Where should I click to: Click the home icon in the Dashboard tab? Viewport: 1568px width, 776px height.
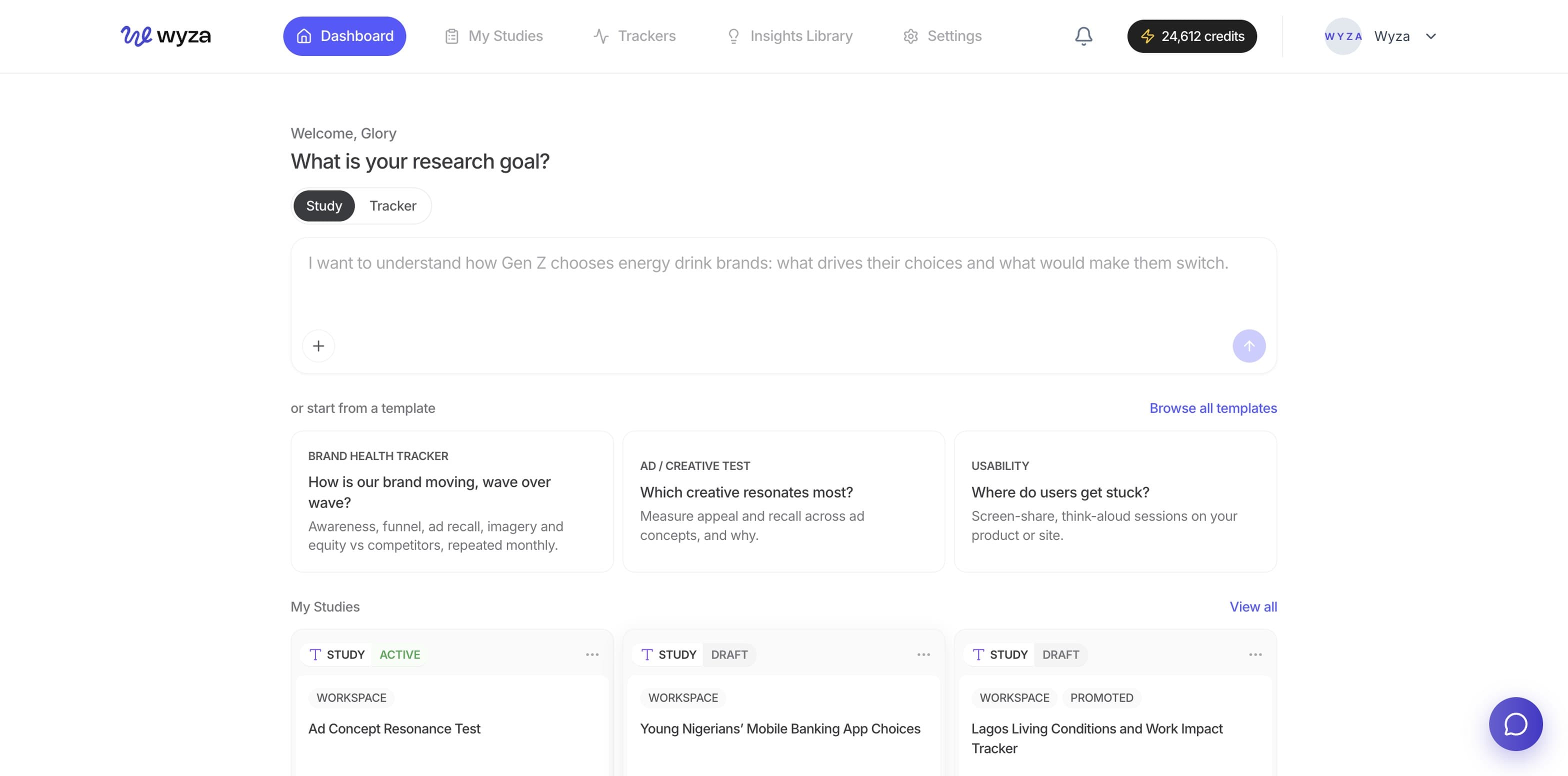[x=303, y=36]
